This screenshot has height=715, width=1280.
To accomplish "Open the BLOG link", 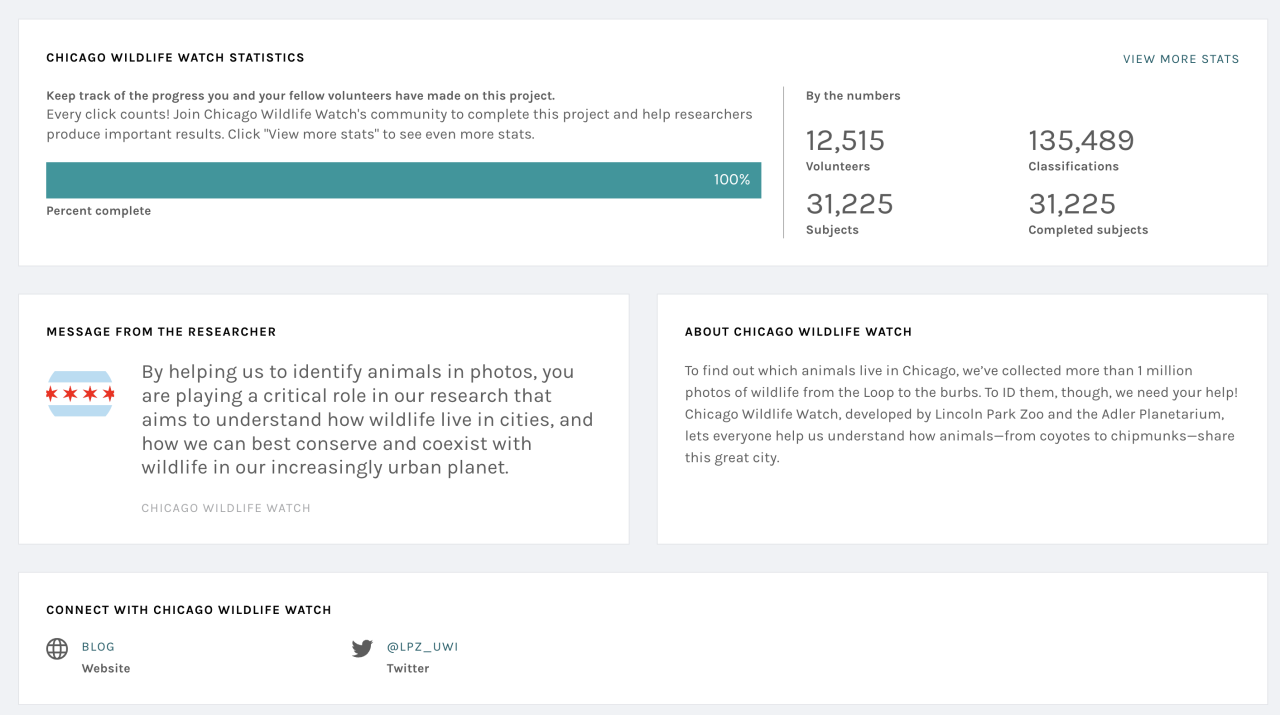I will tap(98, 647).
